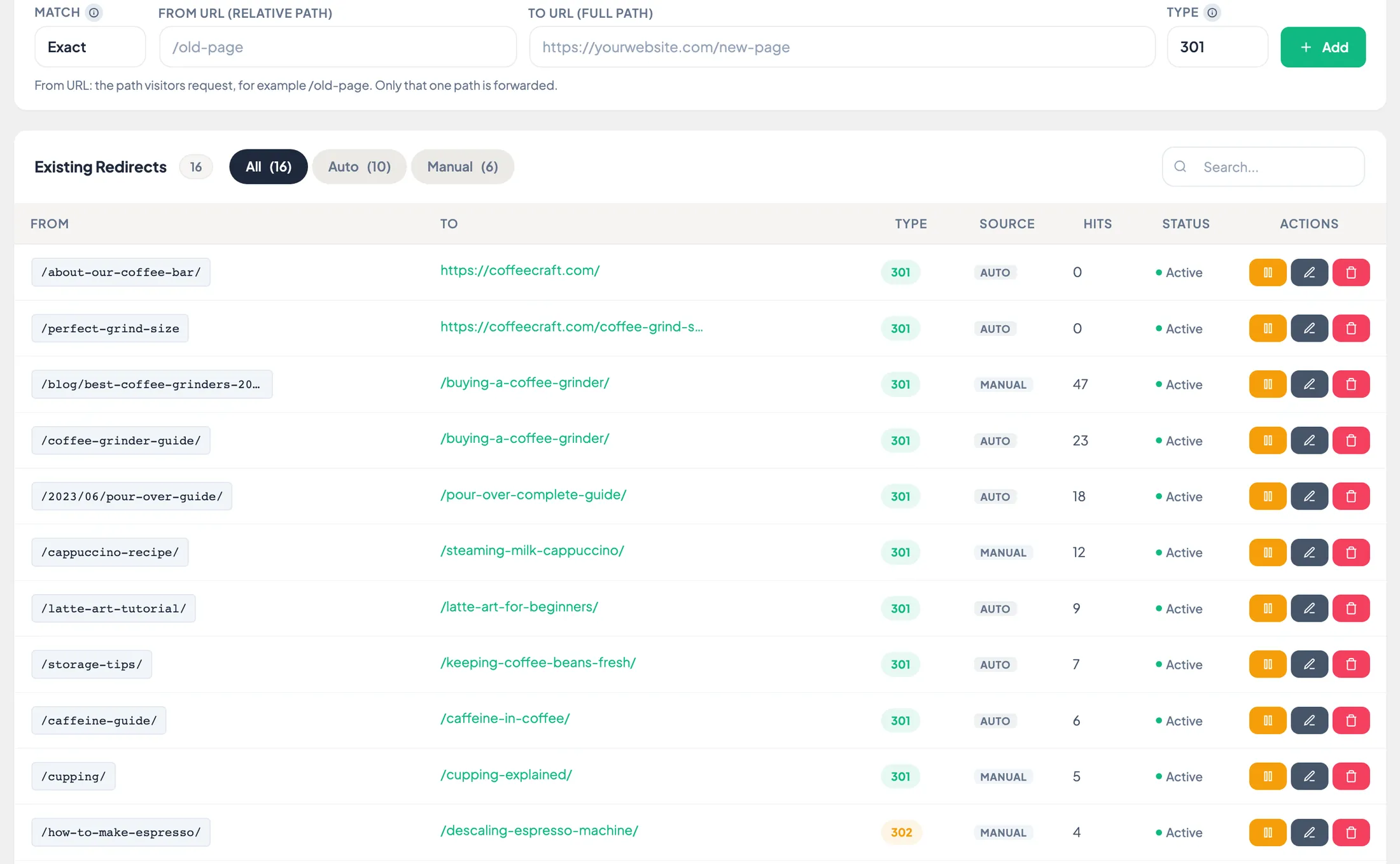This screenshot has height=864, width=1400.
Task: Click the /cupping/ source path
Action: tap(73, 776)
